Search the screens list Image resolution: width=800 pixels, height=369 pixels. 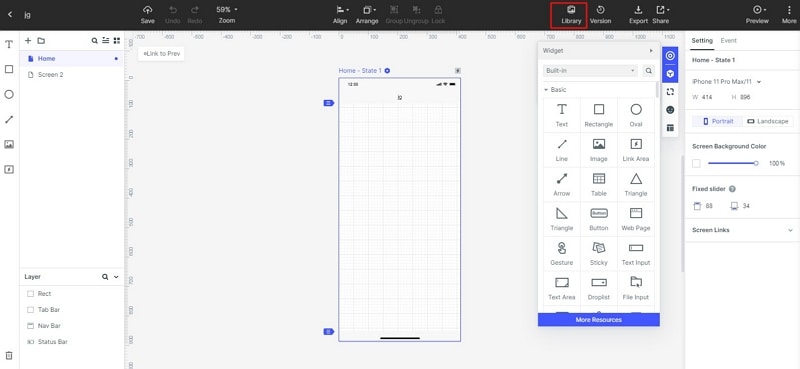click(94, 41)
